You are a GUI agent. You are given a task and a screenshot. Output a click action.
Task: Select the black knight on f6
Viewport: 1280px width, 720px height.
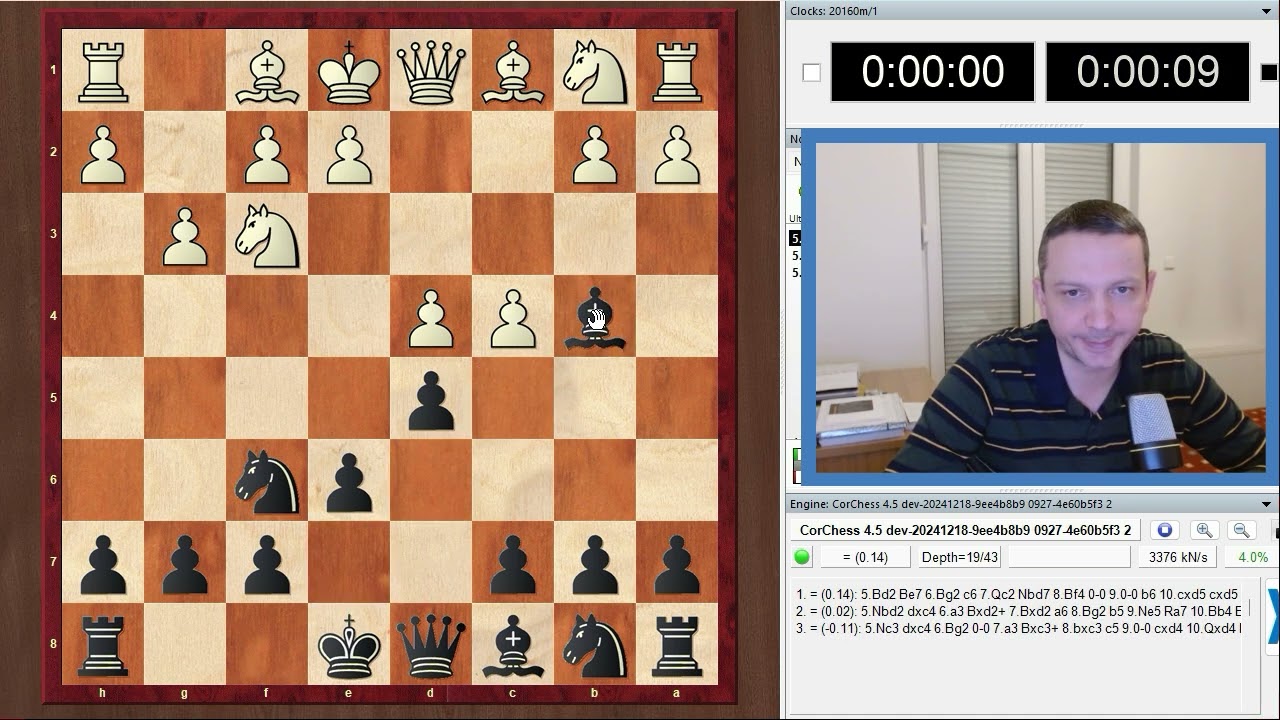pyautogui.click(x=267, y=481)
